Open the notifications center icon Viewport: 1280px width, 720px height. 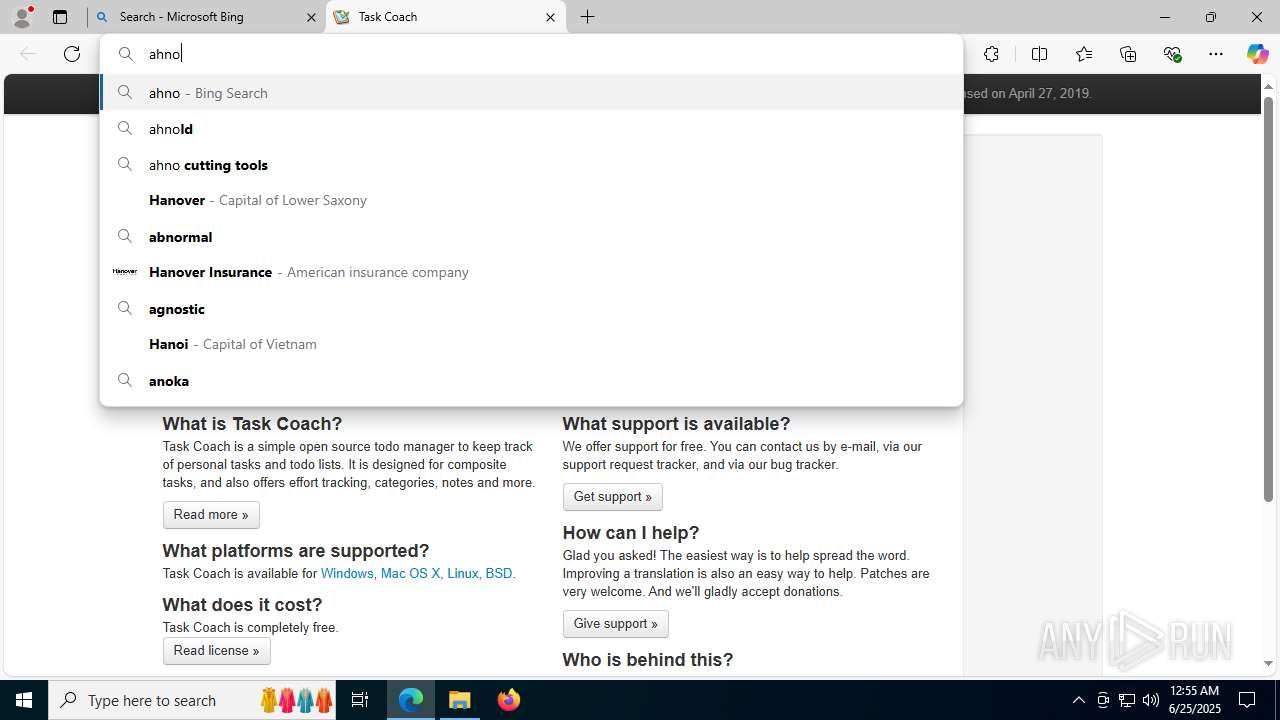point(1247,700)
